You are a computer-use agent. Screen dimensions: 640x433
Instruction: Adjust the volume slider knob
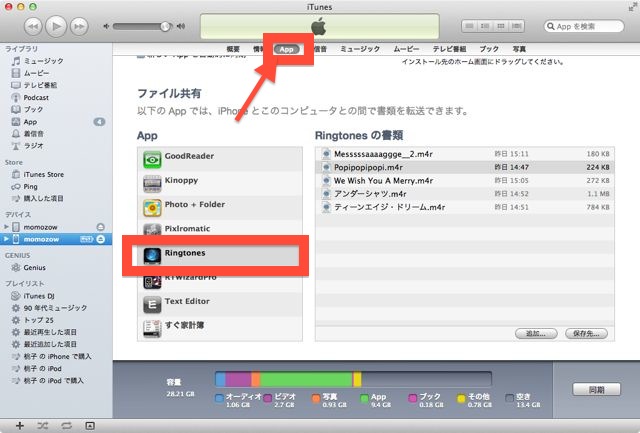165,27
